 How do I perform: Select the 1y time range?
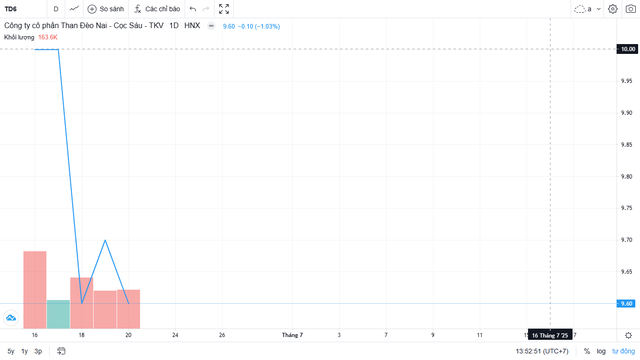[24, 351]
